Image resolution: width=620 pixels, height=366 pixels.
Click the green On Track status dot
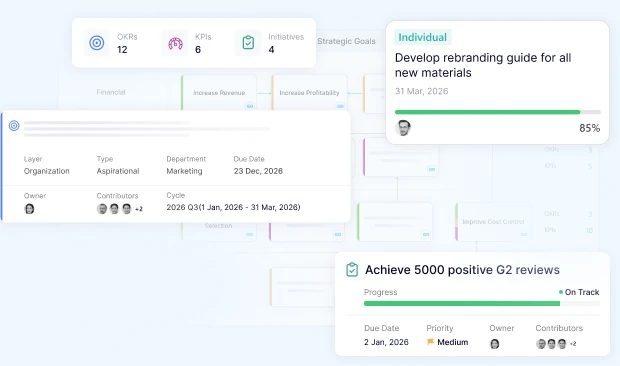[x=561, y=292]
